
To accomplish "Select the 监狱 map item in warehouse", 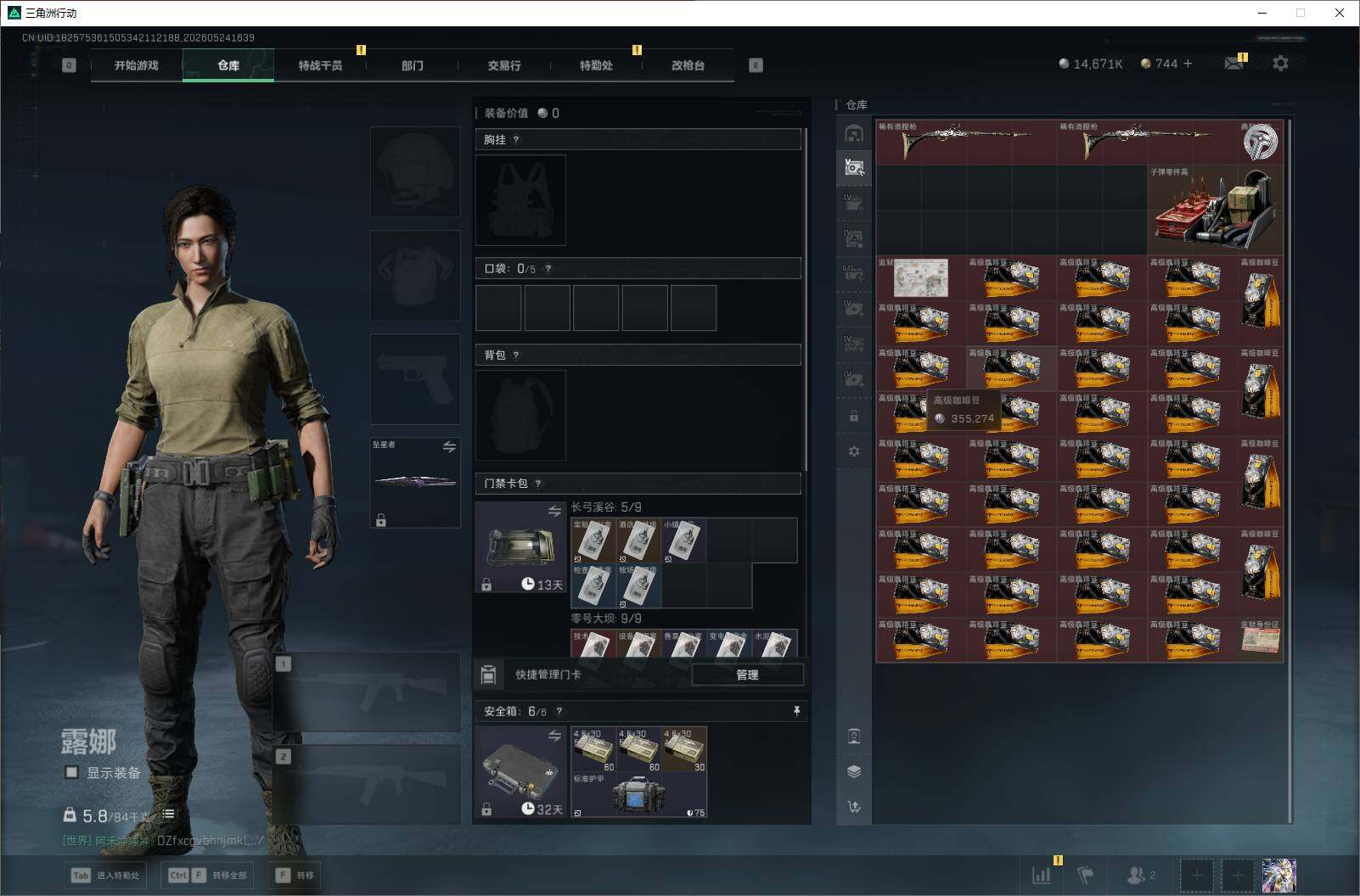I will 921,277.
